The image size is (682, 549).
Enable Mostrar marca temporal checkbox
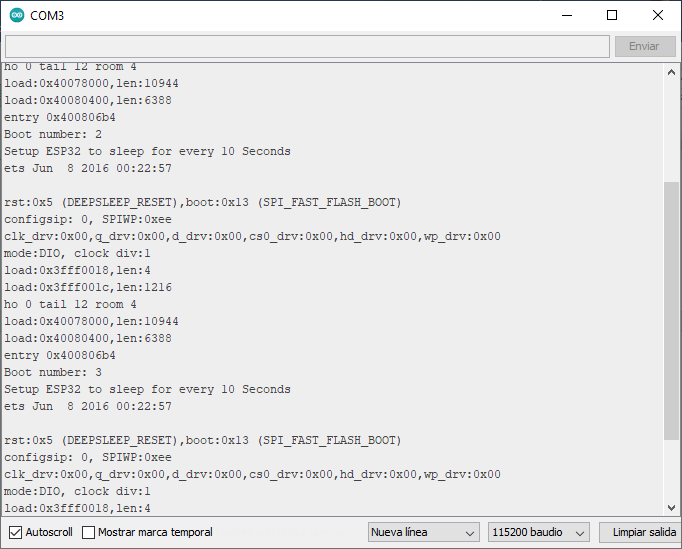point(88,532)
